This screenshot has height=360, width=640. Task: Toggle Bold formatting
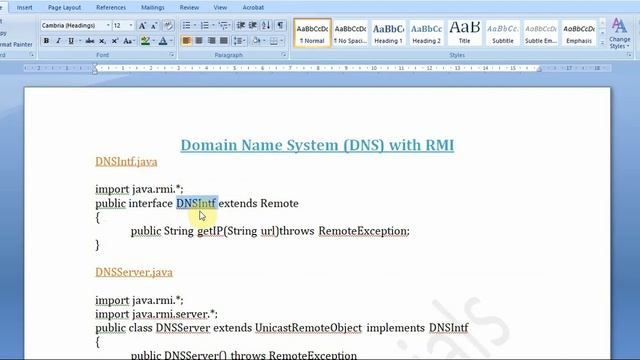[x=46, y=41]
